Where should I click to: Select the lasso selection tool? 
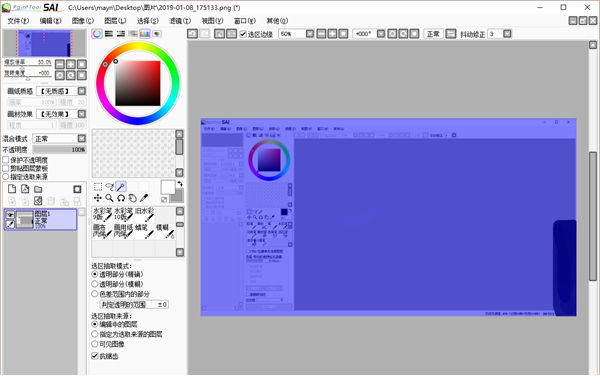click(x=109, y=187)
